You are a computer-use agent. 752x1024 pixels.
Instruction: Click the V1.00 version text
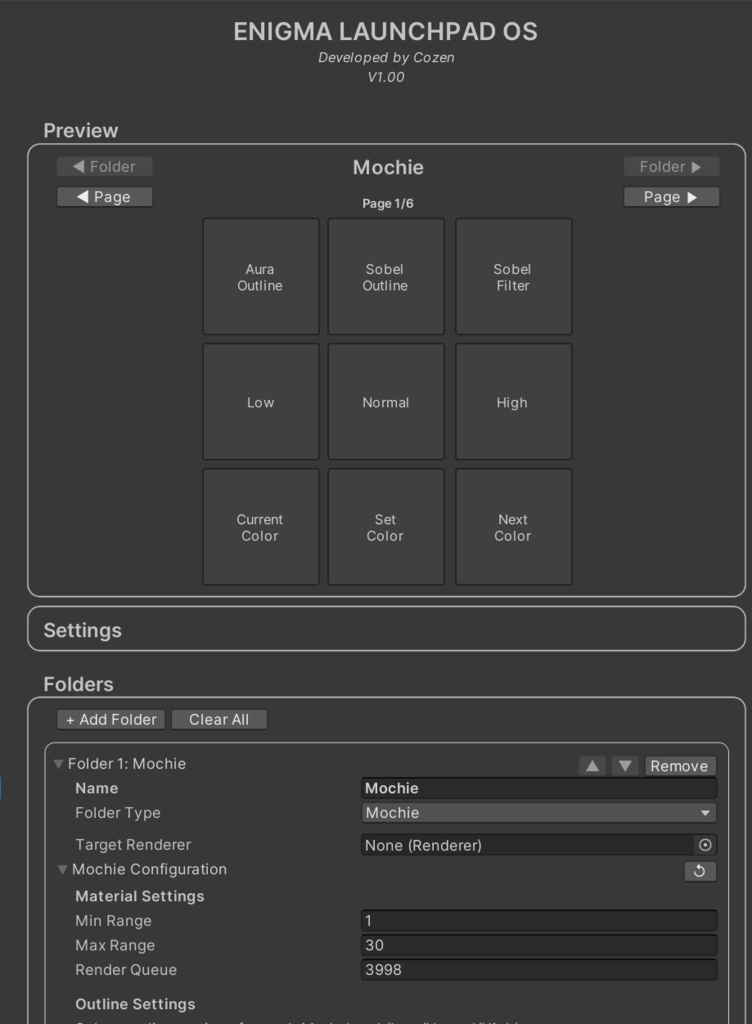pos(386,77)
